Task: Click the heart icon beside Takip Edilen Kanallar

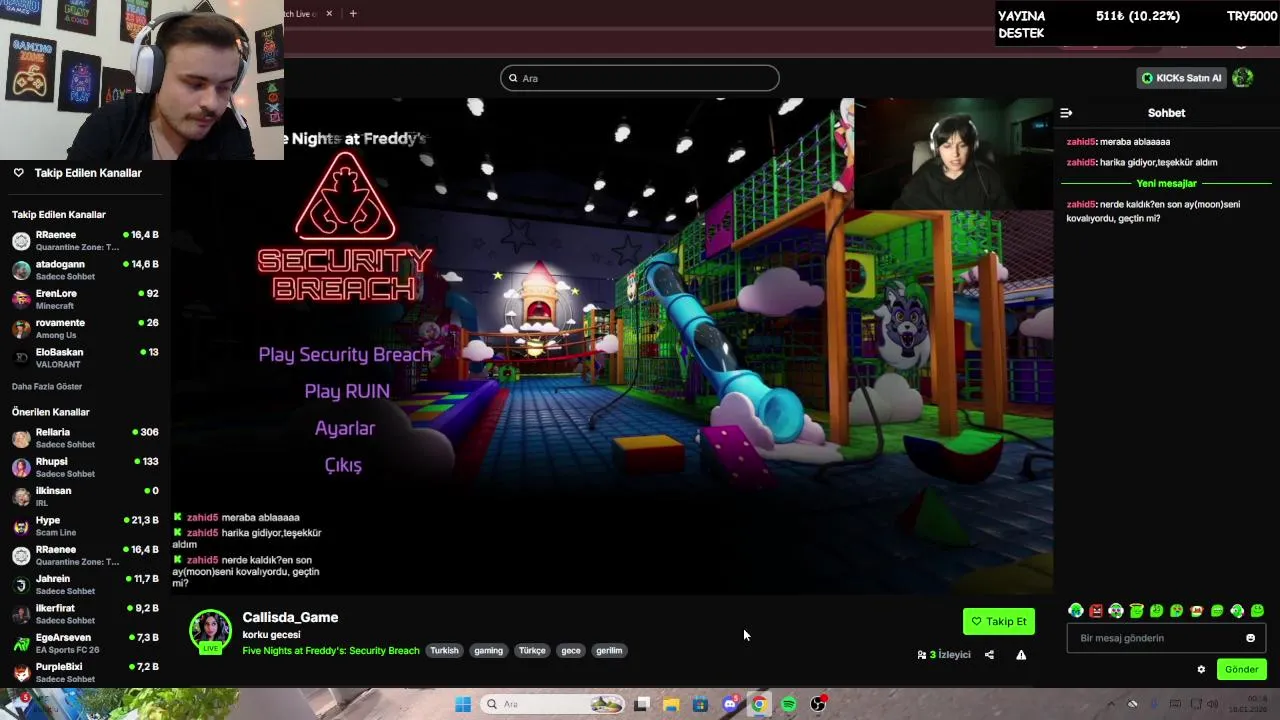Action: click(x=18, y=173)
